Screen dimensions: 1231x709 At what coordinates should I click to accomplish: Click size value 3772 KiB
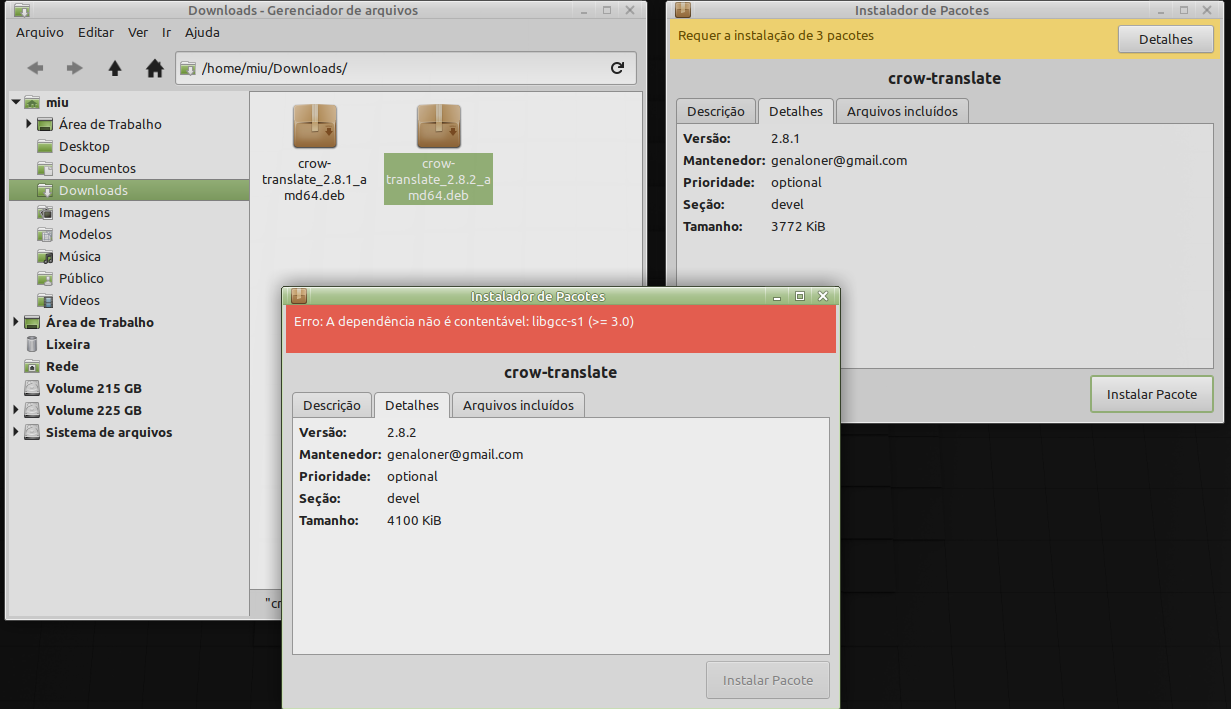(x=798, y=226)
